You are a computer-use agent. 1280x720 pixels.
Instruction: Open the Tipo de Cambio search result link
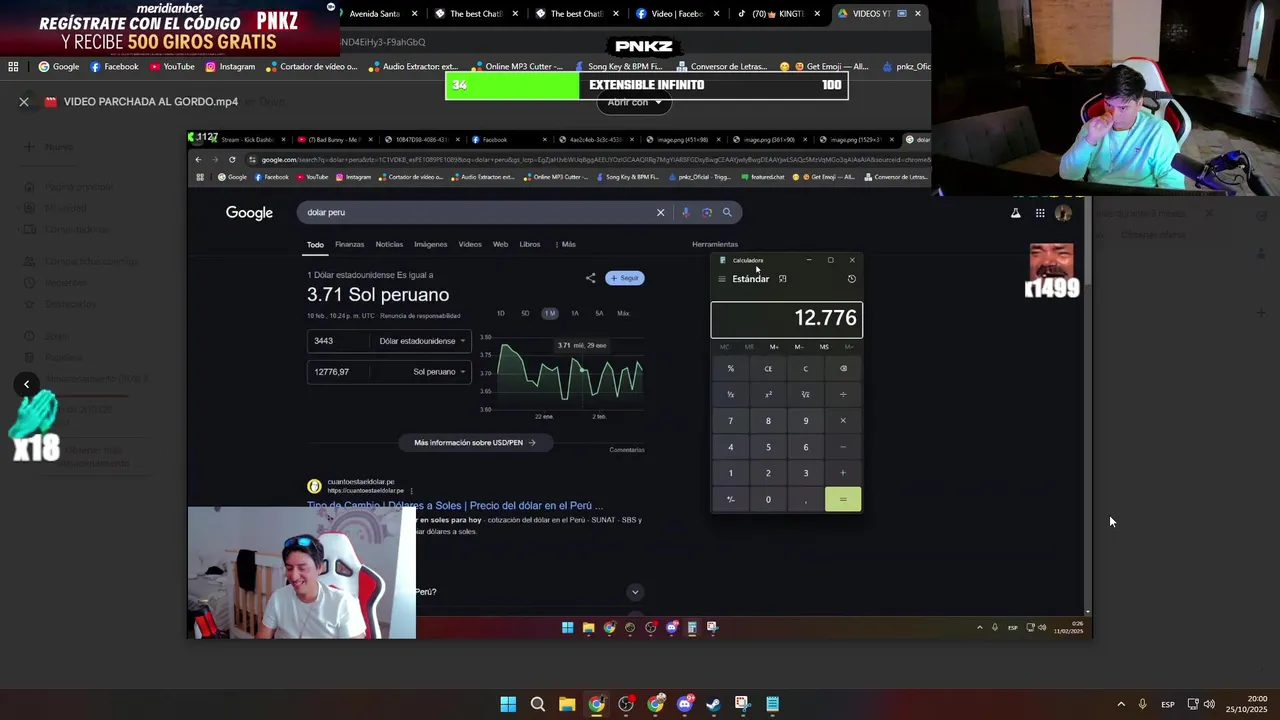click(x=455, y=506)
